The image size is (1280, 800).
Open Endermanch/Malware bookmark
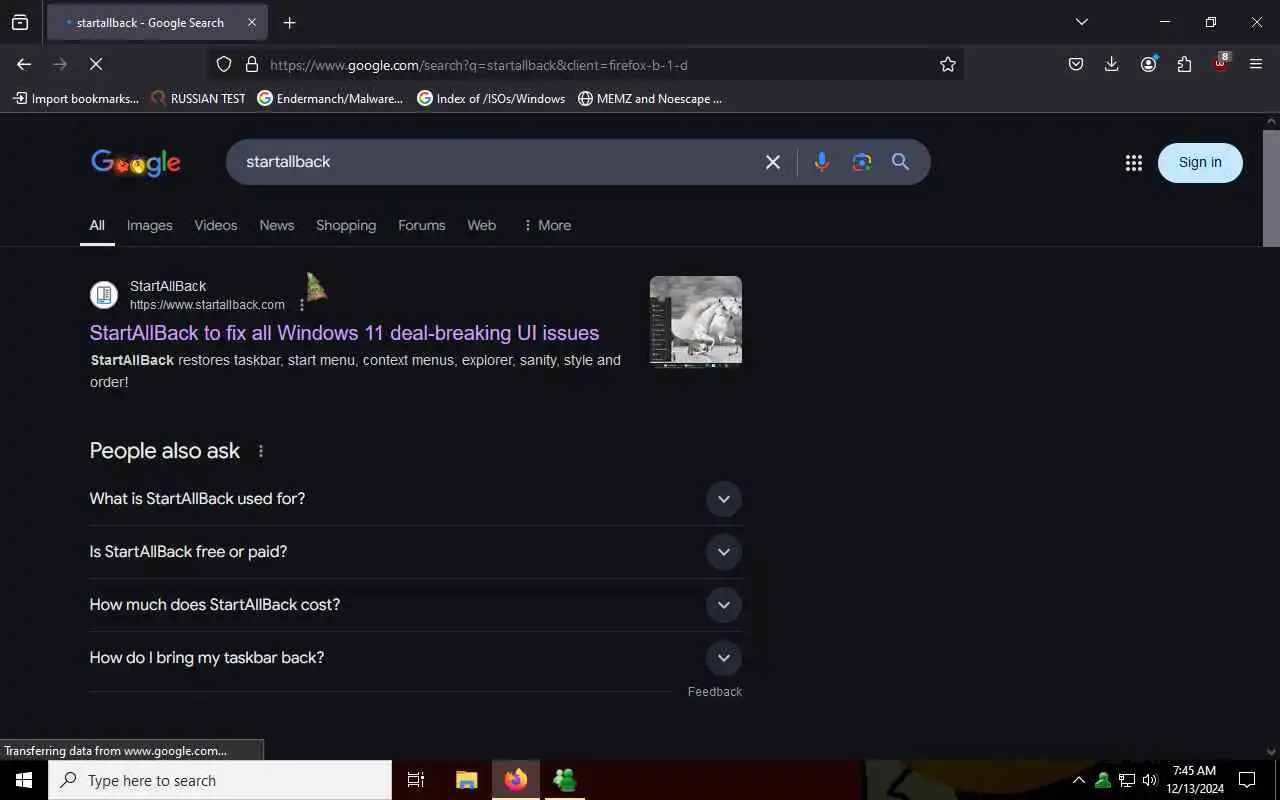pyautogui.click(x=330, y=98)
